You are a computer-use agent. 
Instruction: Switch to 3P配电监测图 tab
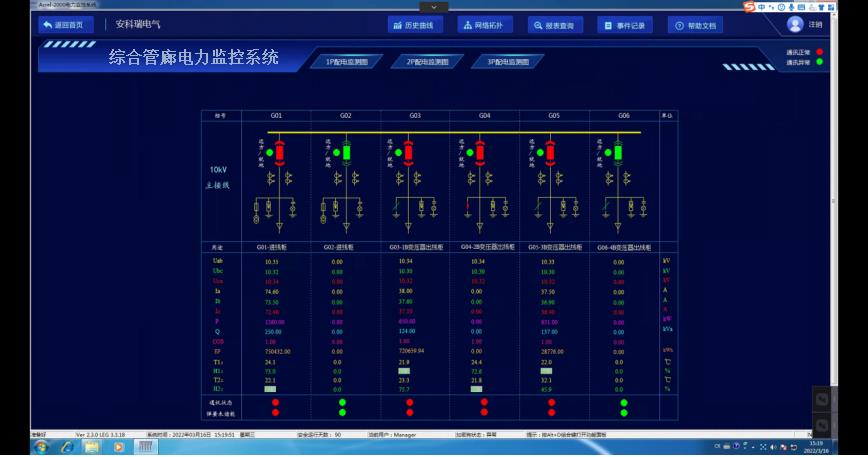(x=508, y=62)
